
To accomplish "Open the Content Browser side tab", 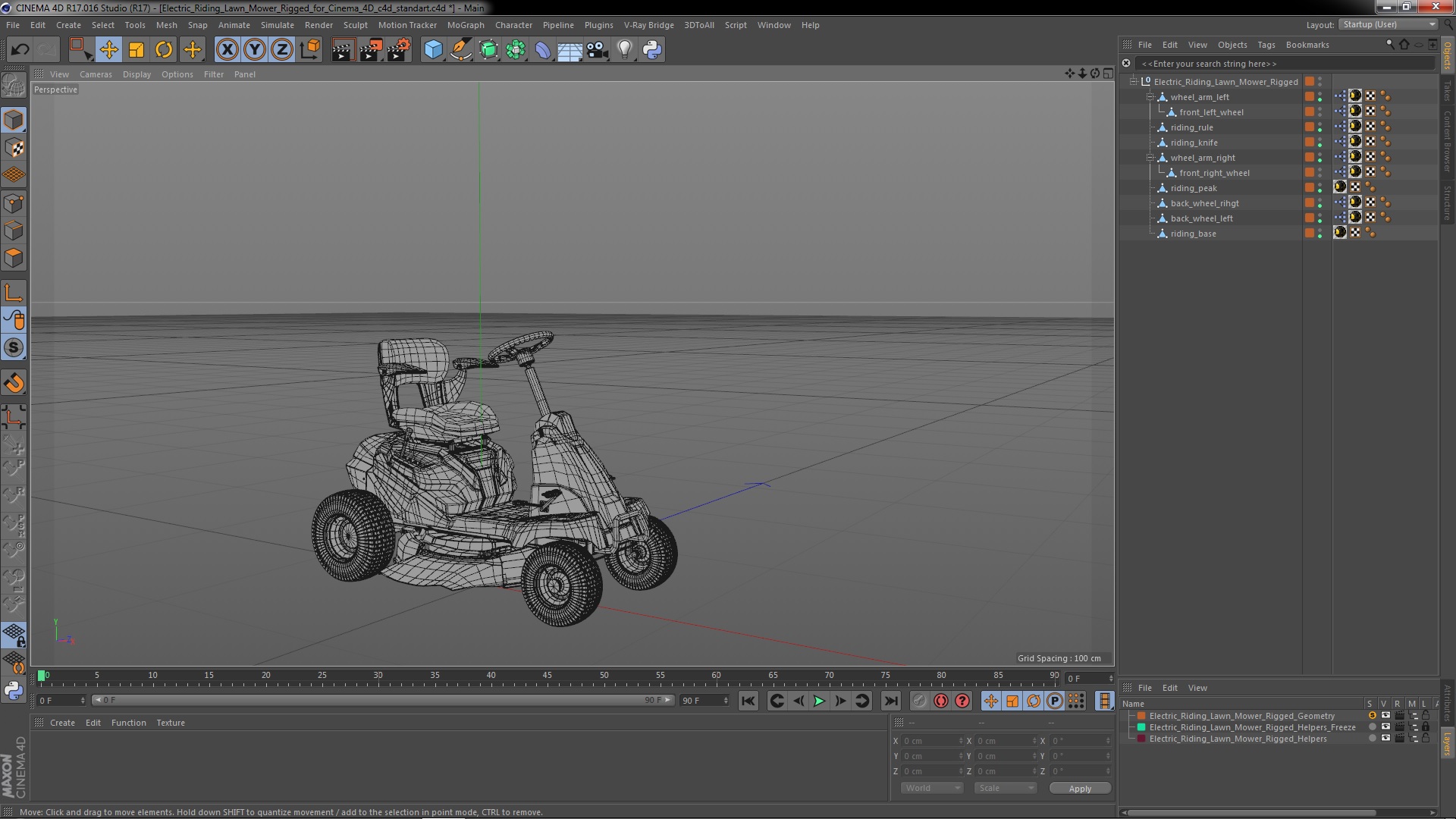I will [1447, 141].
